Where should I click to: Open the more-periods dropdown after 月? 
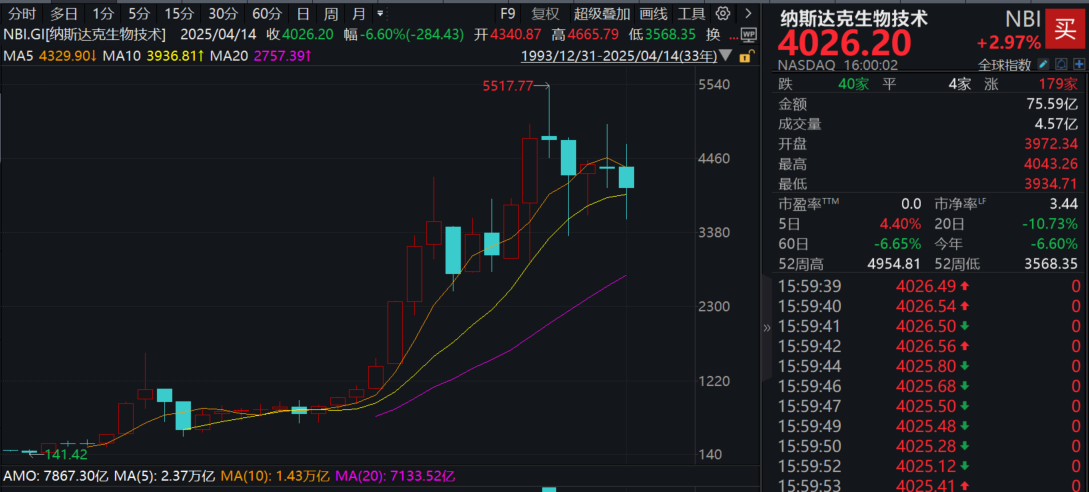(380, 13)
